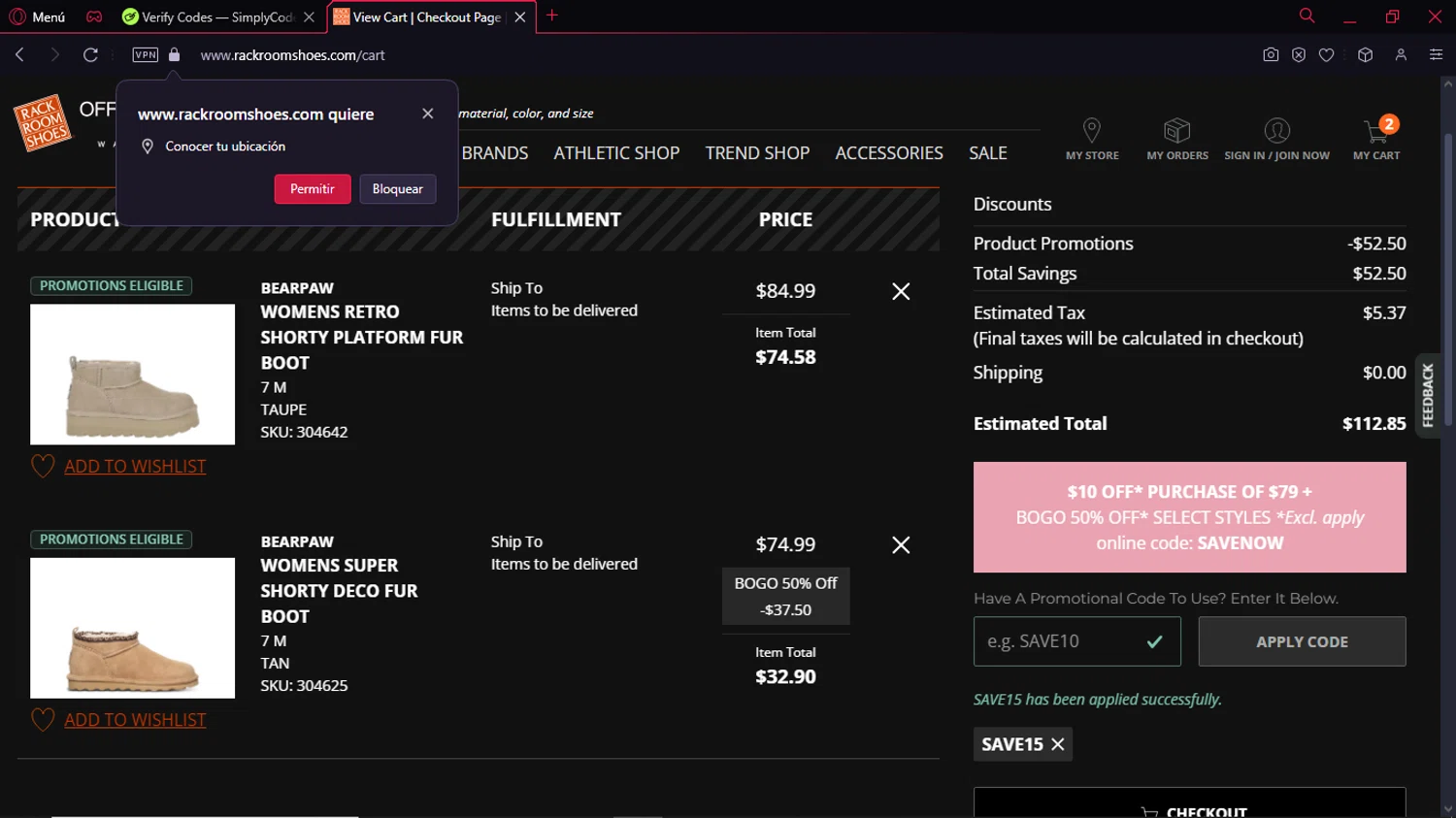
Task: Click the promotional code input field
Action: pos(1076,641)
